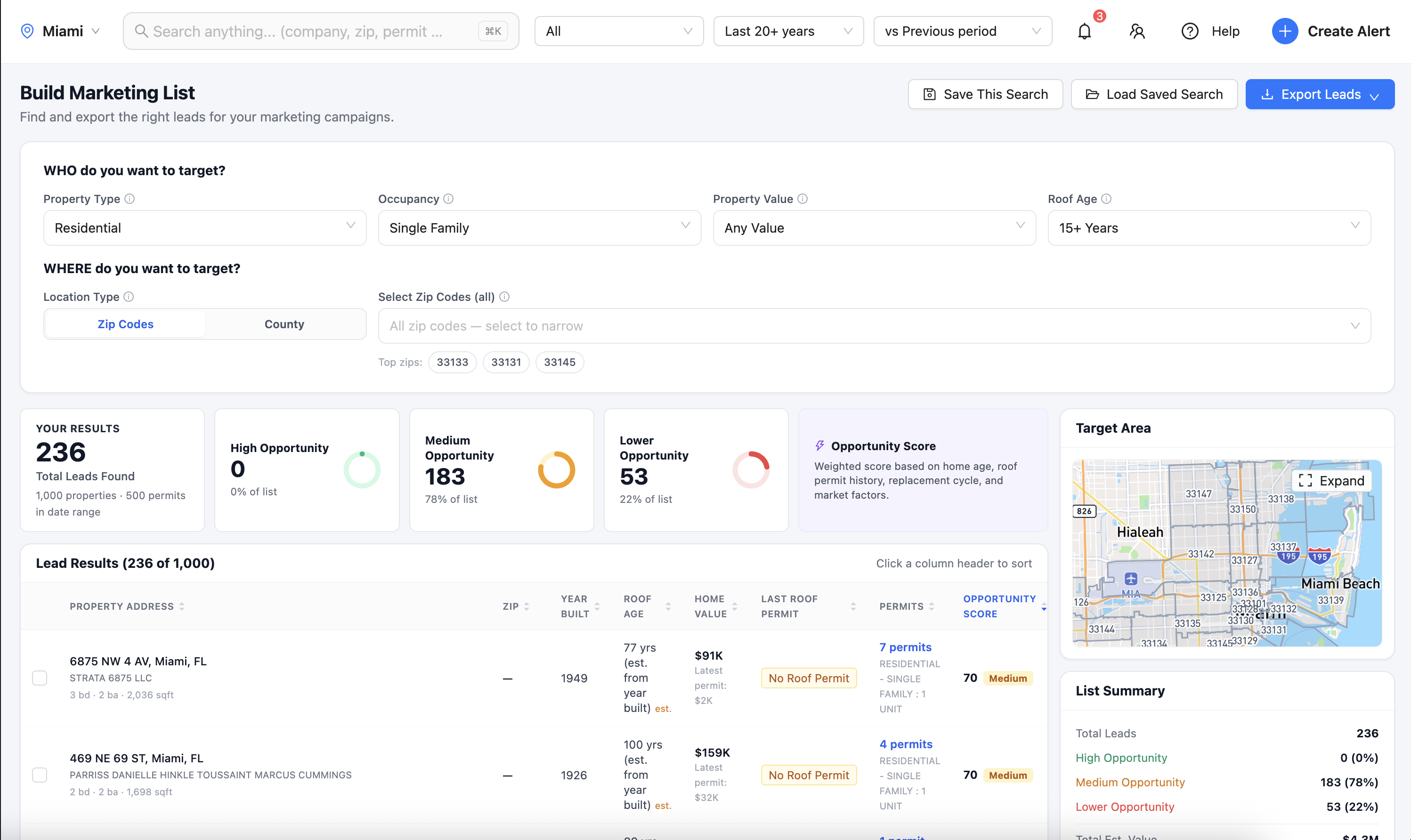Click the Create Alert label
The height and width of the screenshot is (840, 1411).
pos(1348,31)
